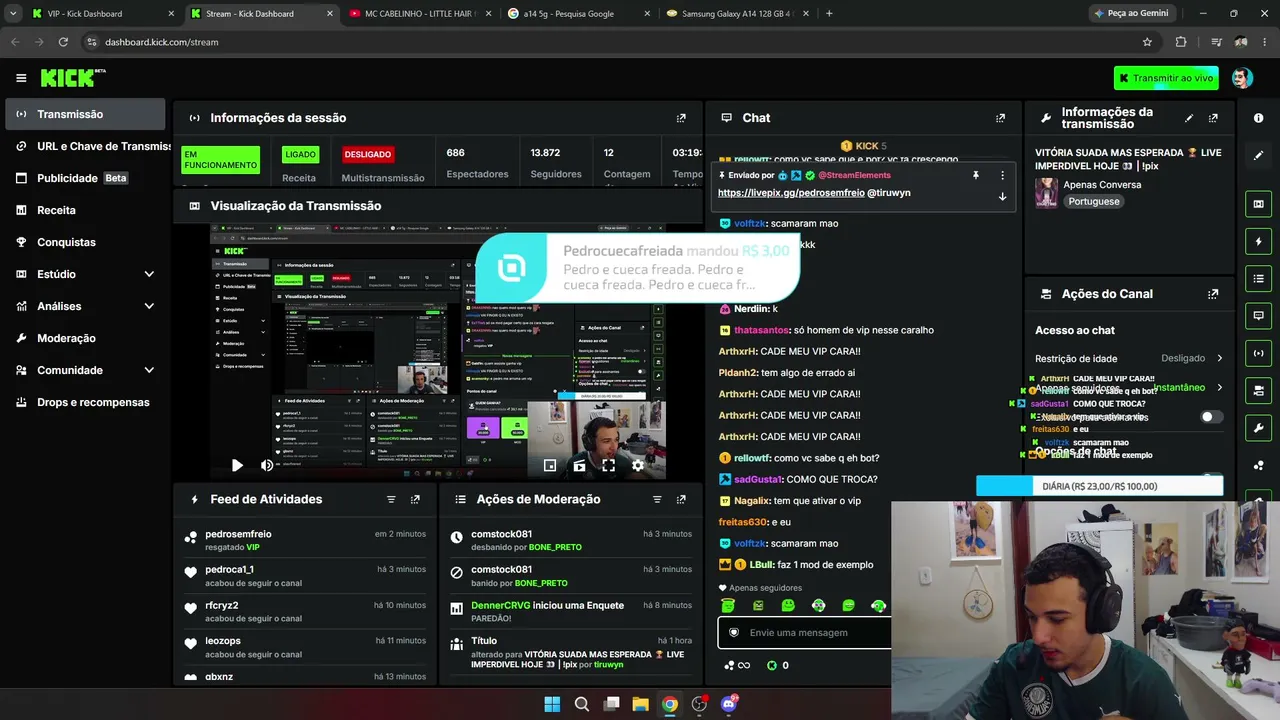Toggle session info widget in right sidebar
Image resolution: width=1280 pixels, height=720 pixels.
[x=1258, y=353]
